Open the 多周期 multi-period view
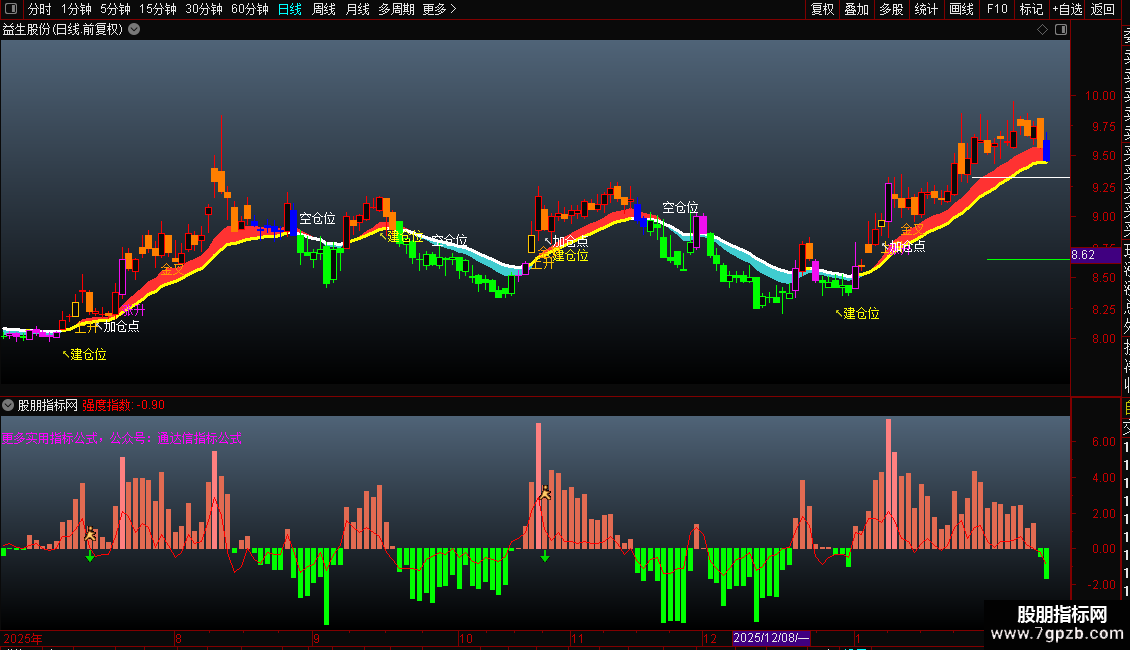 (396, 9)
